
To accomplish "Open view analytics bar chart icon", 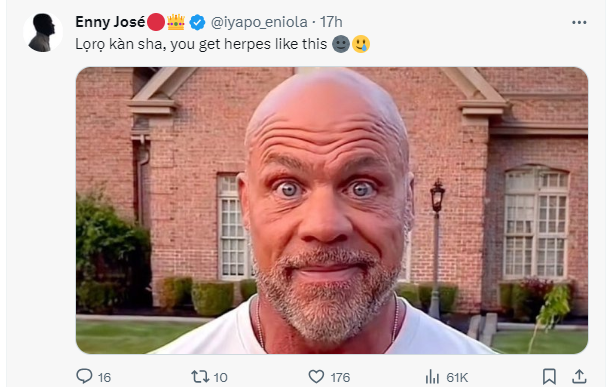I will [x=432, y=376].
